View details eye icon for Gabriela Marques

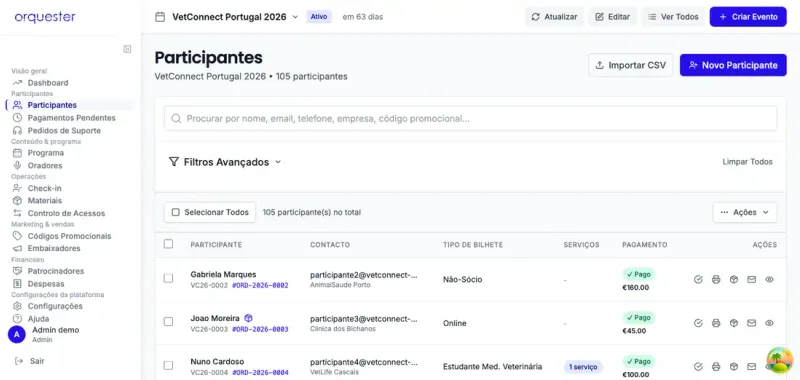[769, 280]
